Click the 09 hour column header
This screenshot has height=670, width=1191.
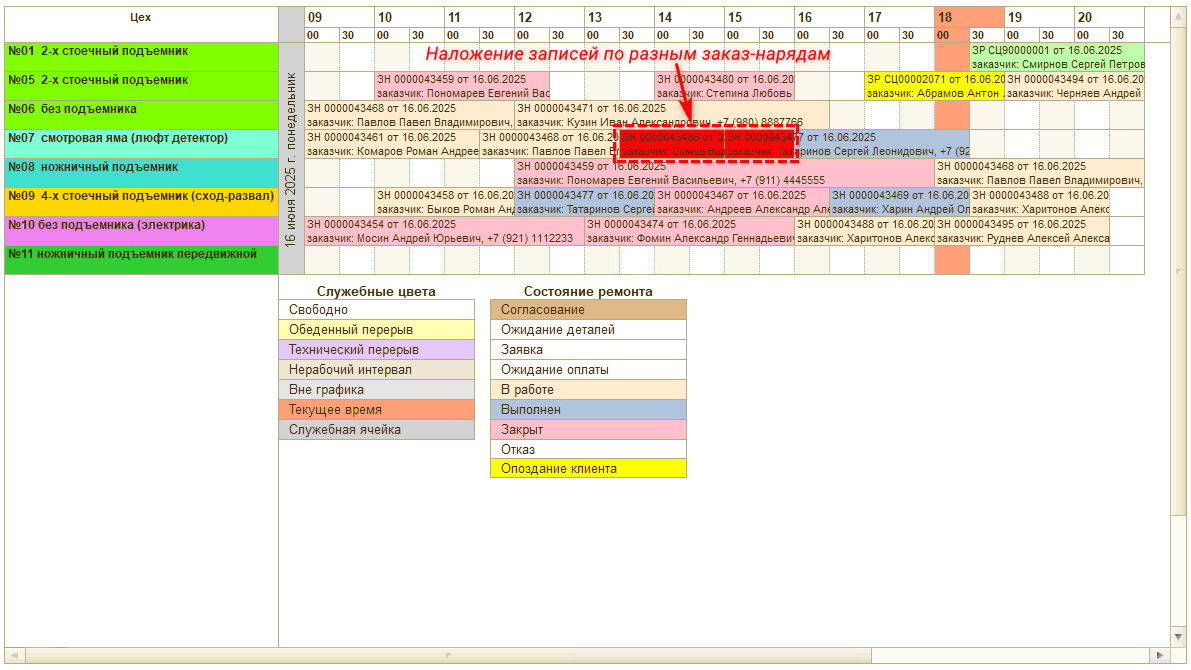339,17
